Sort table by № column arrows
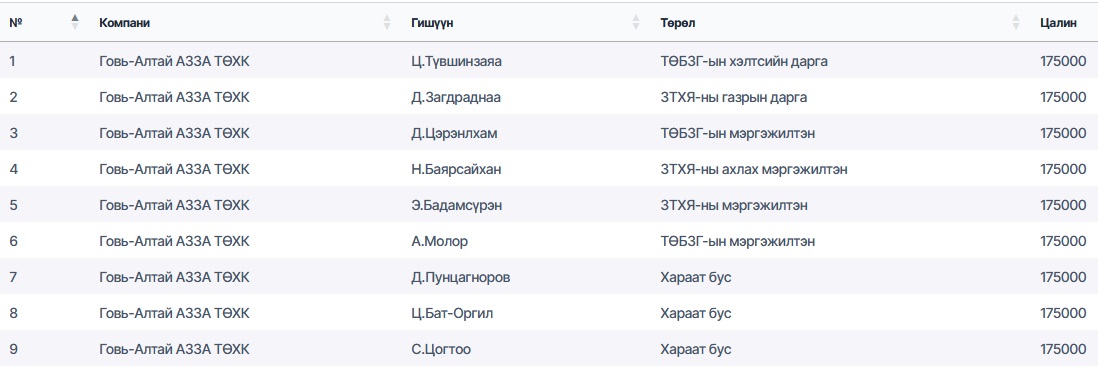This screenshot has height=374, width=1098. [76, 22]
